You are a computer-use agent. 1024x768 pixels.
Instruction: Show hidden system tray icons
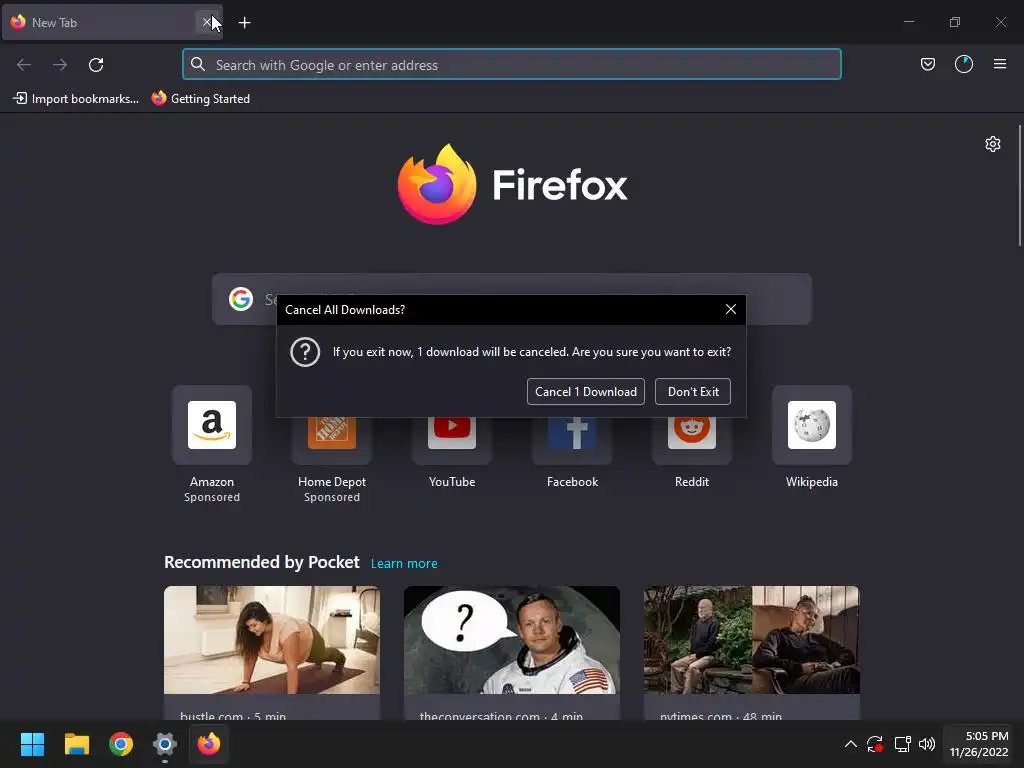pyautogui.click(x=850, y=744)
